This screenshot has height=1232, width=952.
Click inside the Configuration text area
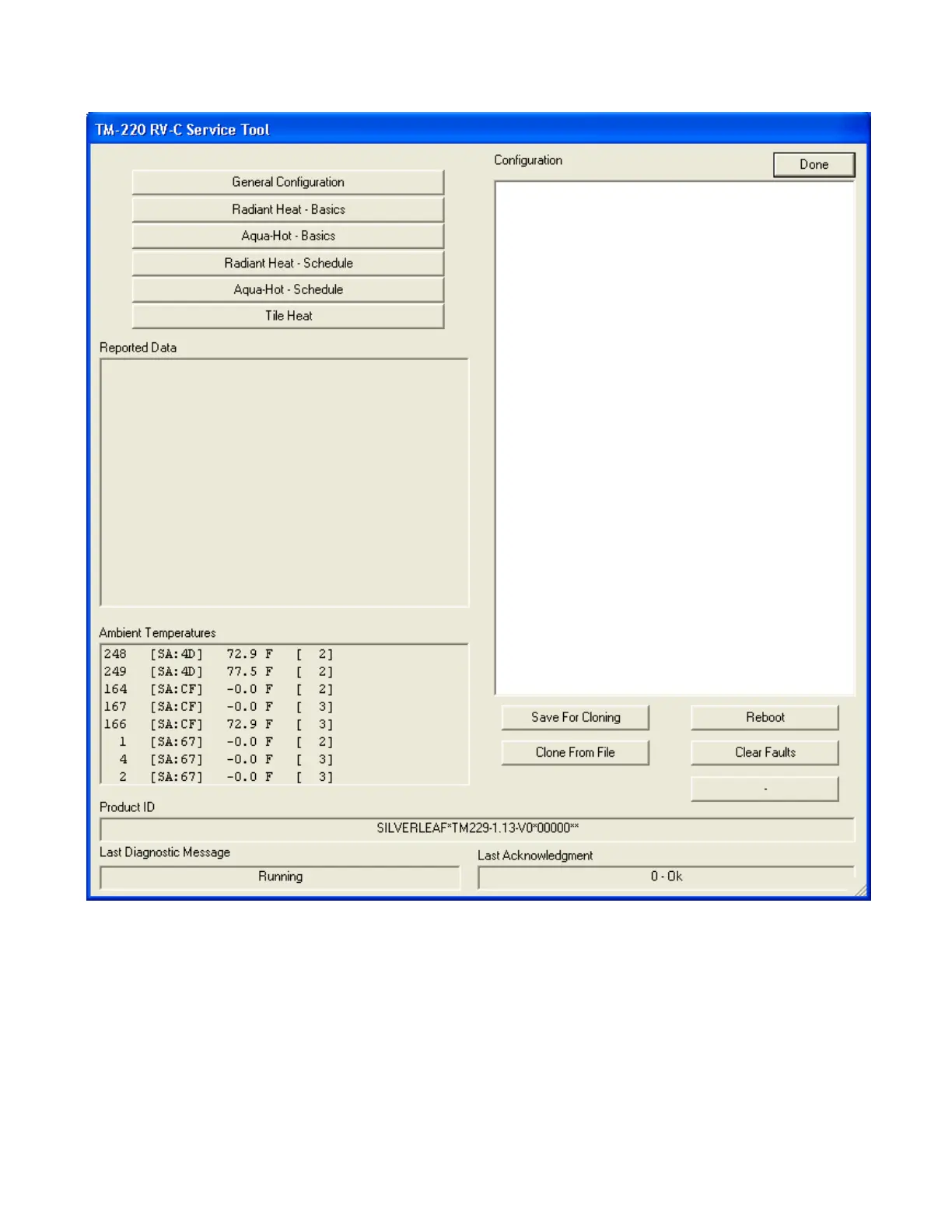674,438
